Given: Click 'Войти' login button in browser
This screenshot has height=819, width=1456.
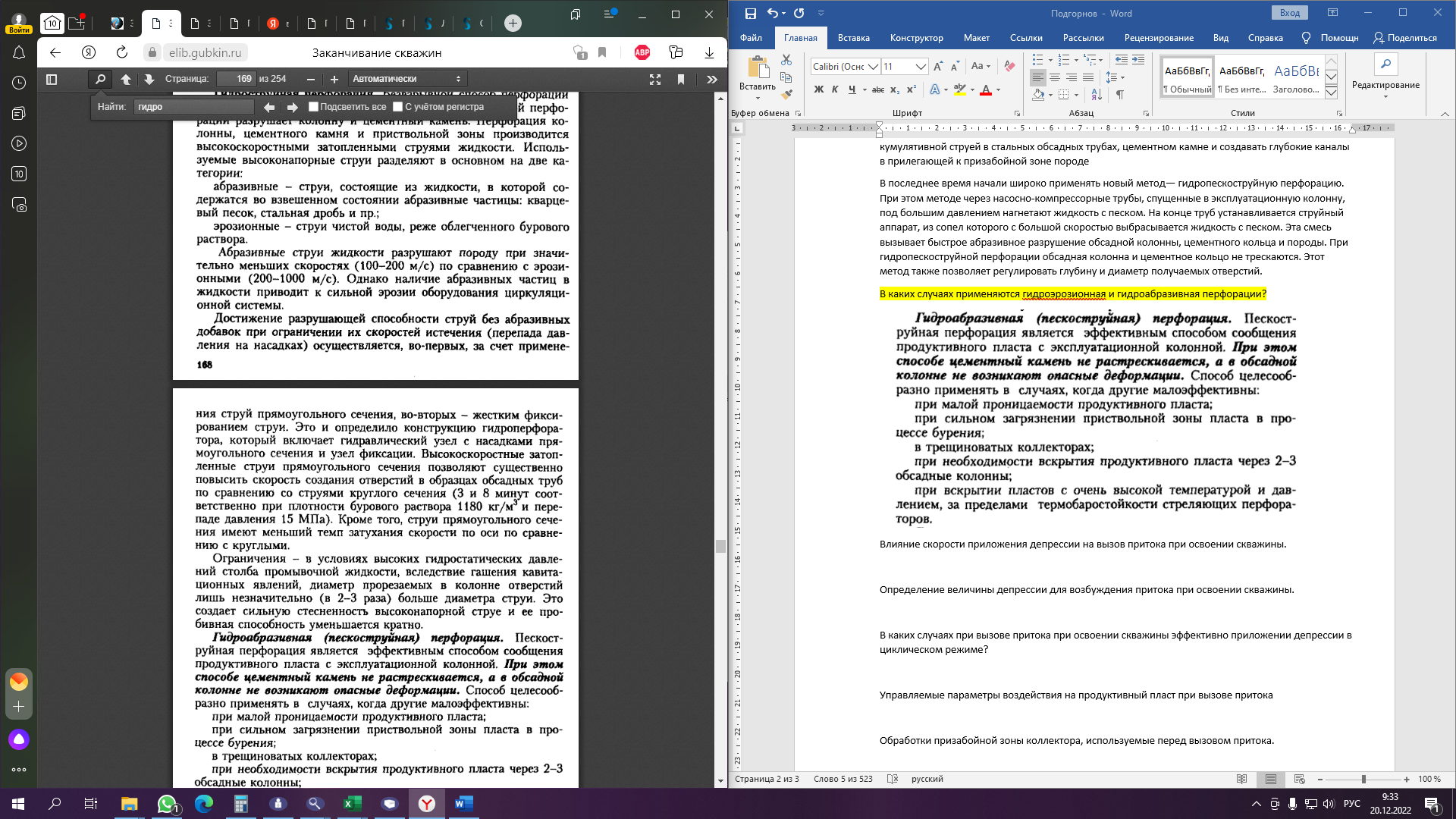Looking at the screenshot, I should pyautogui.click(x=19, y=30).
